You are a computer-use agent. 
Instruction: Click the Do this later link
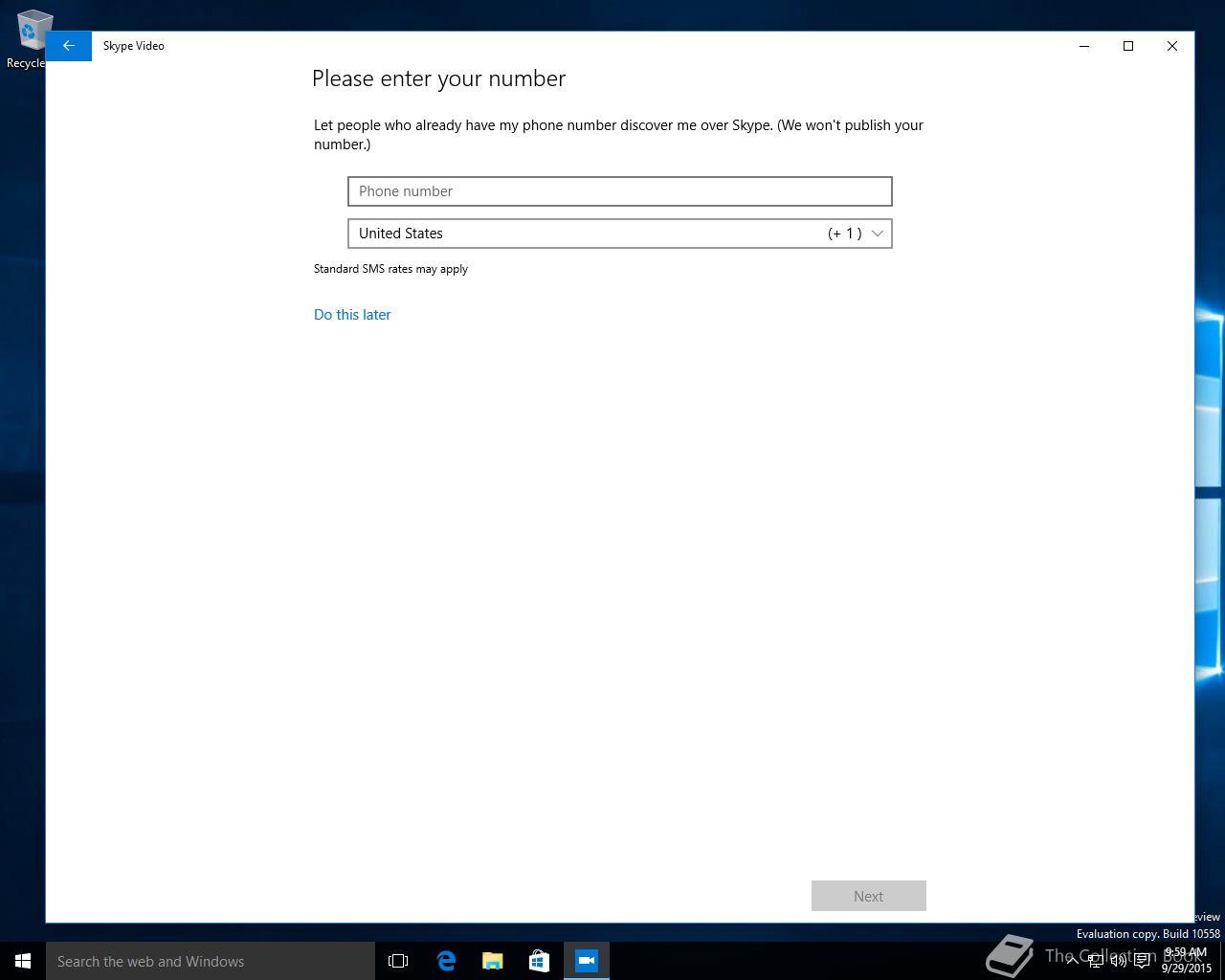[352, 315]
